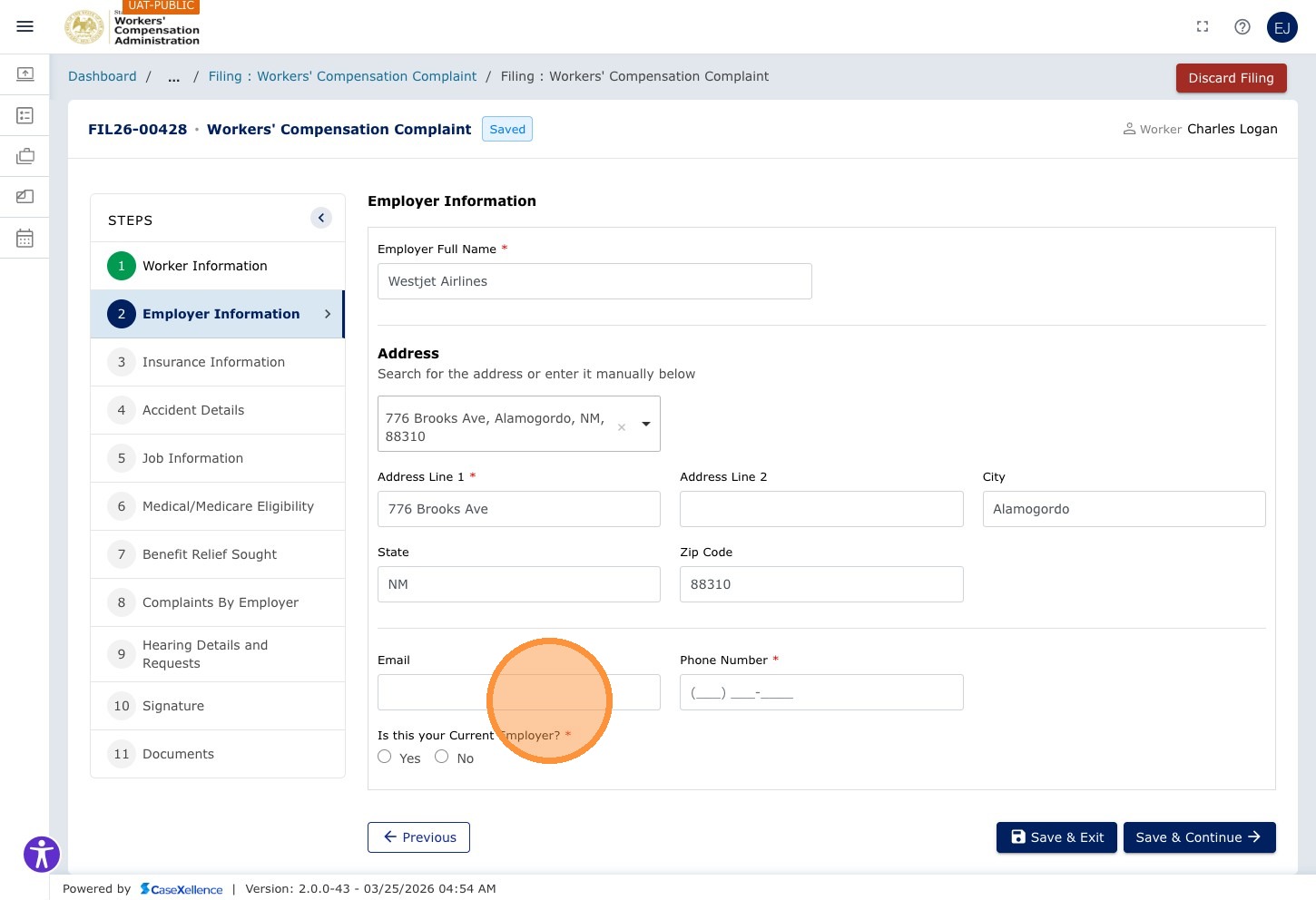This screenshot has height=900, width=1316.
Task: Click the Discard Filing button
Action: pos(1232,78)
